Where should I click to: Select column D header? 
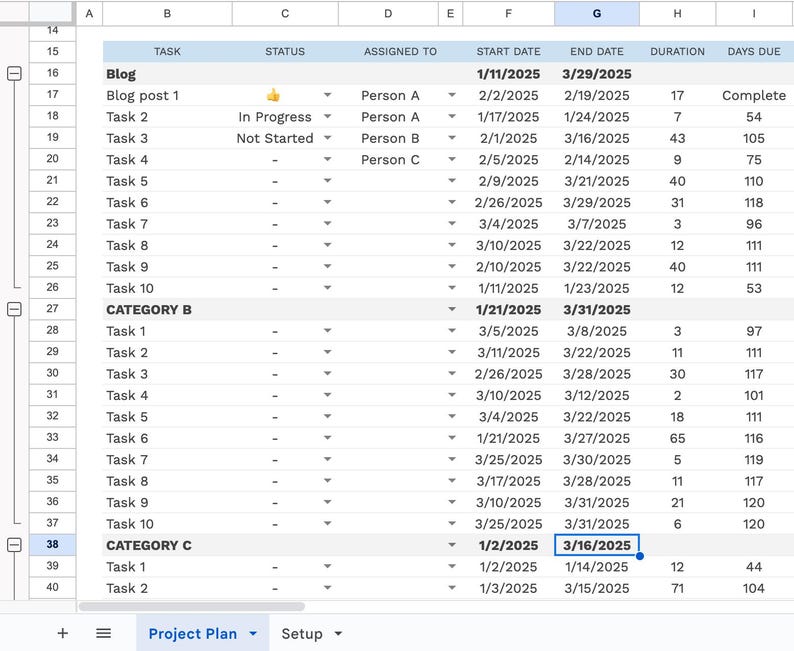pos(388,14)
